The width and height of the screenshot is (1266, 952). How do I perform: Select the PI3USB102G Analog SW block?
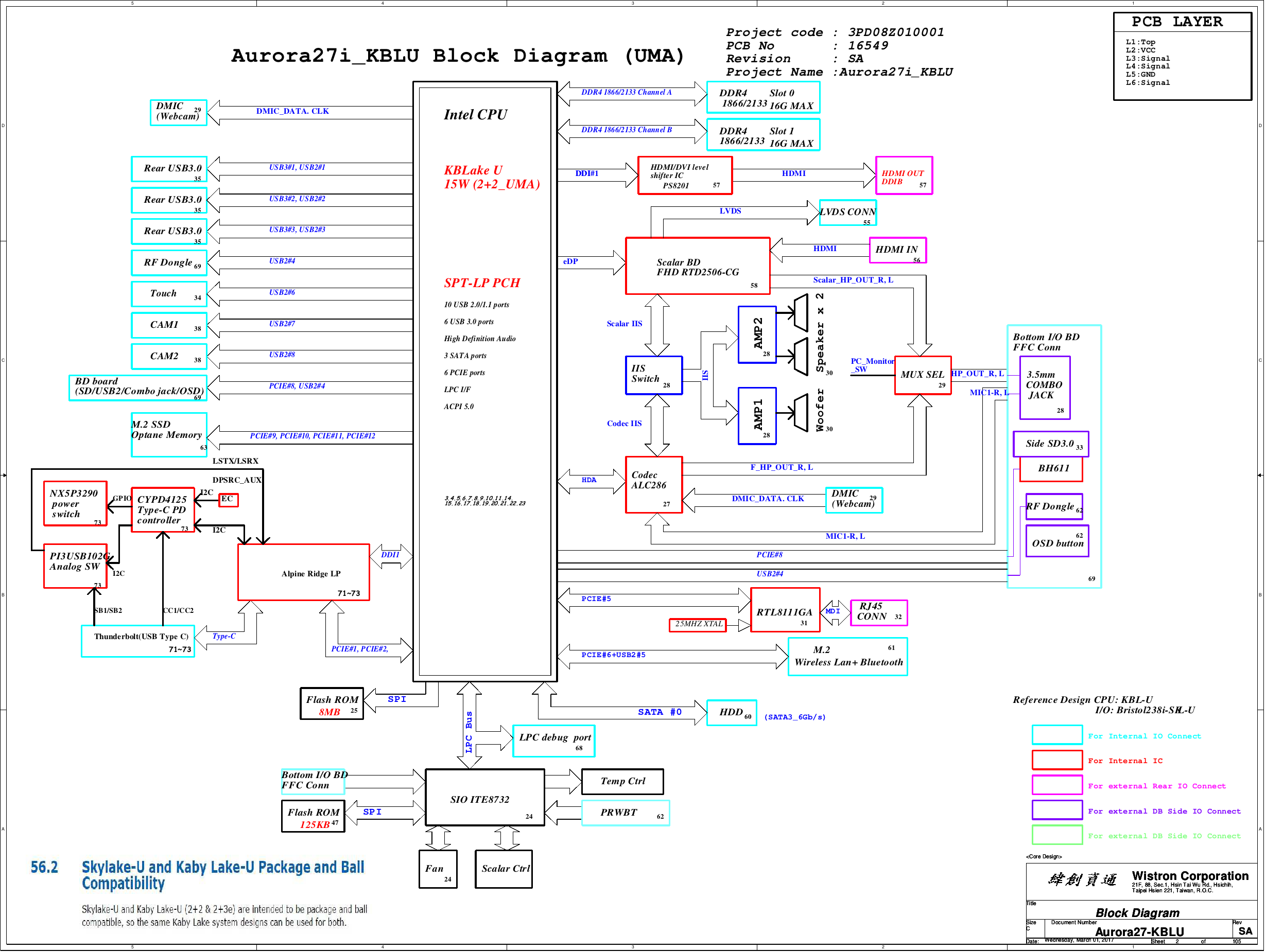[x=75, y=566]
